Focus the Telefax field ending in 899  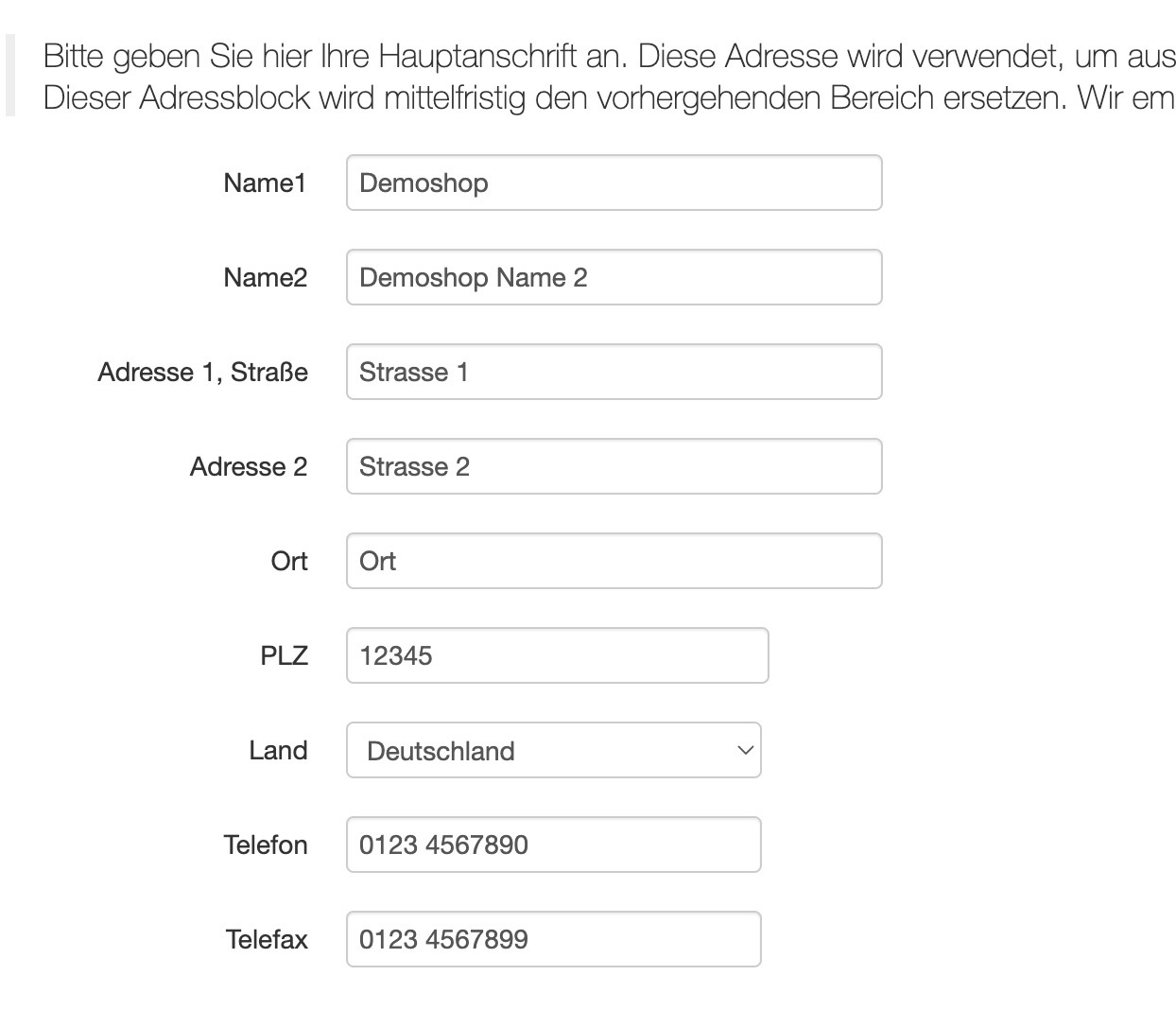(x=553, y=939)
